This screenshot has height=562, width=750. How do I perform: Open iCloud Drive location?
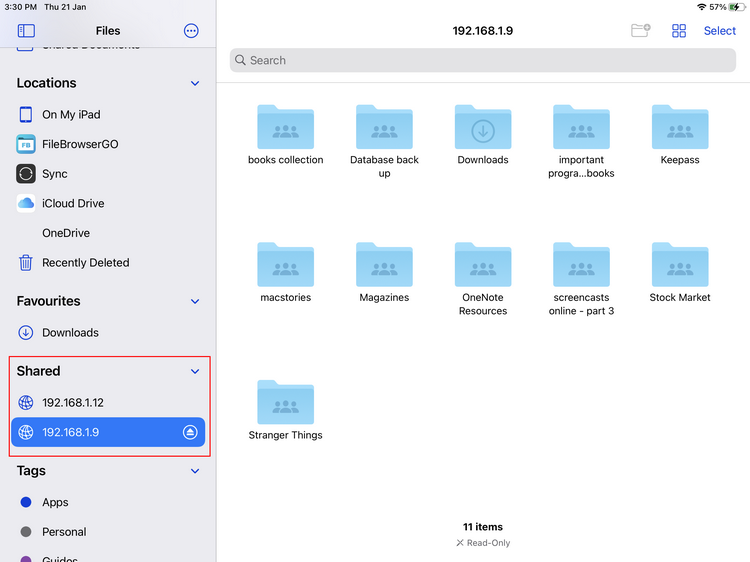pos(108,203)
